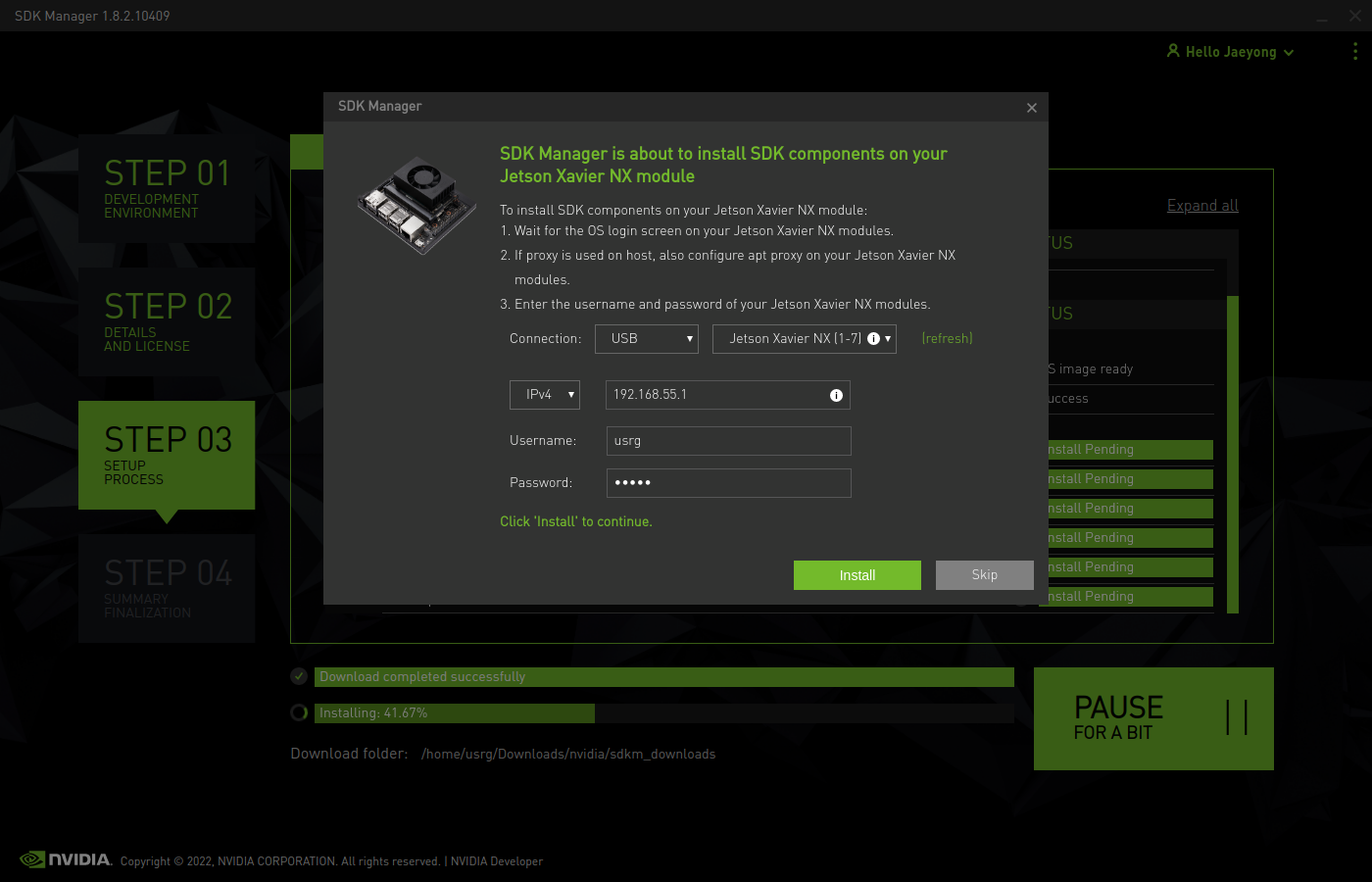This screenshot has height=882, width=1372.
Task: Click the IP address 192.168.55.1 field
Action: (x=728, y=395)
